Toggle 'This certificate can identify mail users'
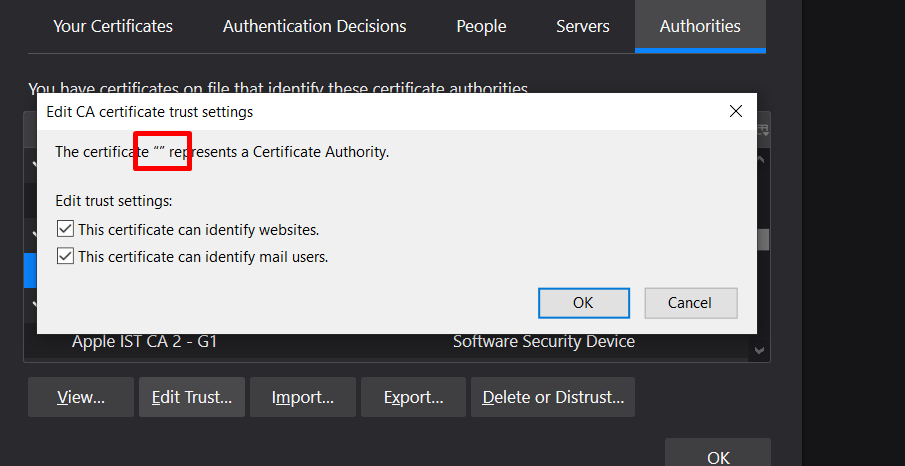This screenshot has height=466, width=905. [x=66, y=256]
